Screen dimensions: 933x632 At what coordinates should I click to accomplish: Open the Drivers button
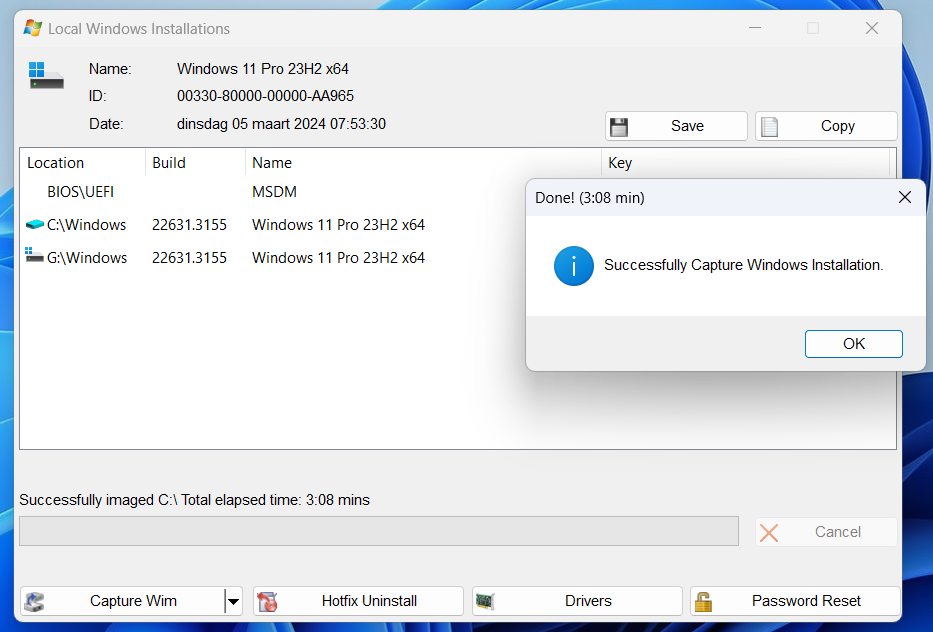(x=577, y=601)
